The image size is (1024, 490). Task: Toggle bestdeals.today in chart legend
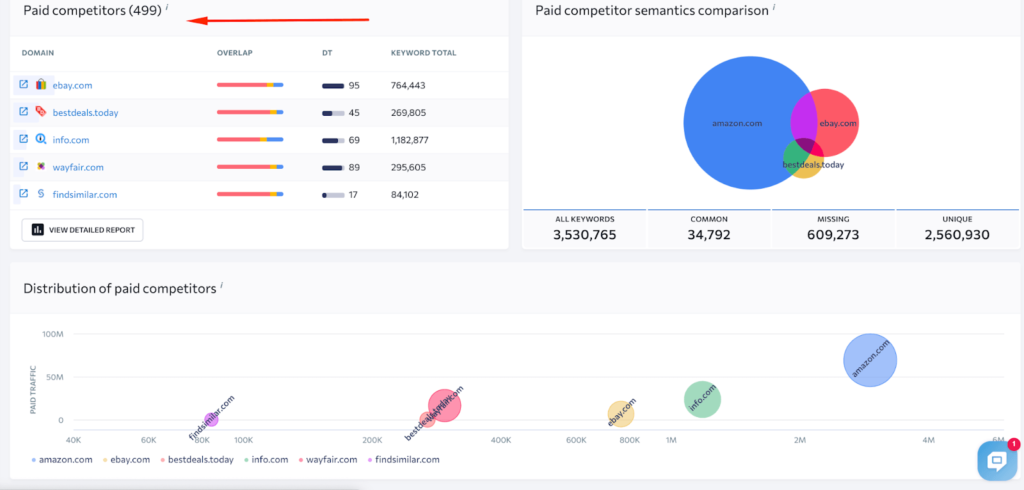[197, 459]
